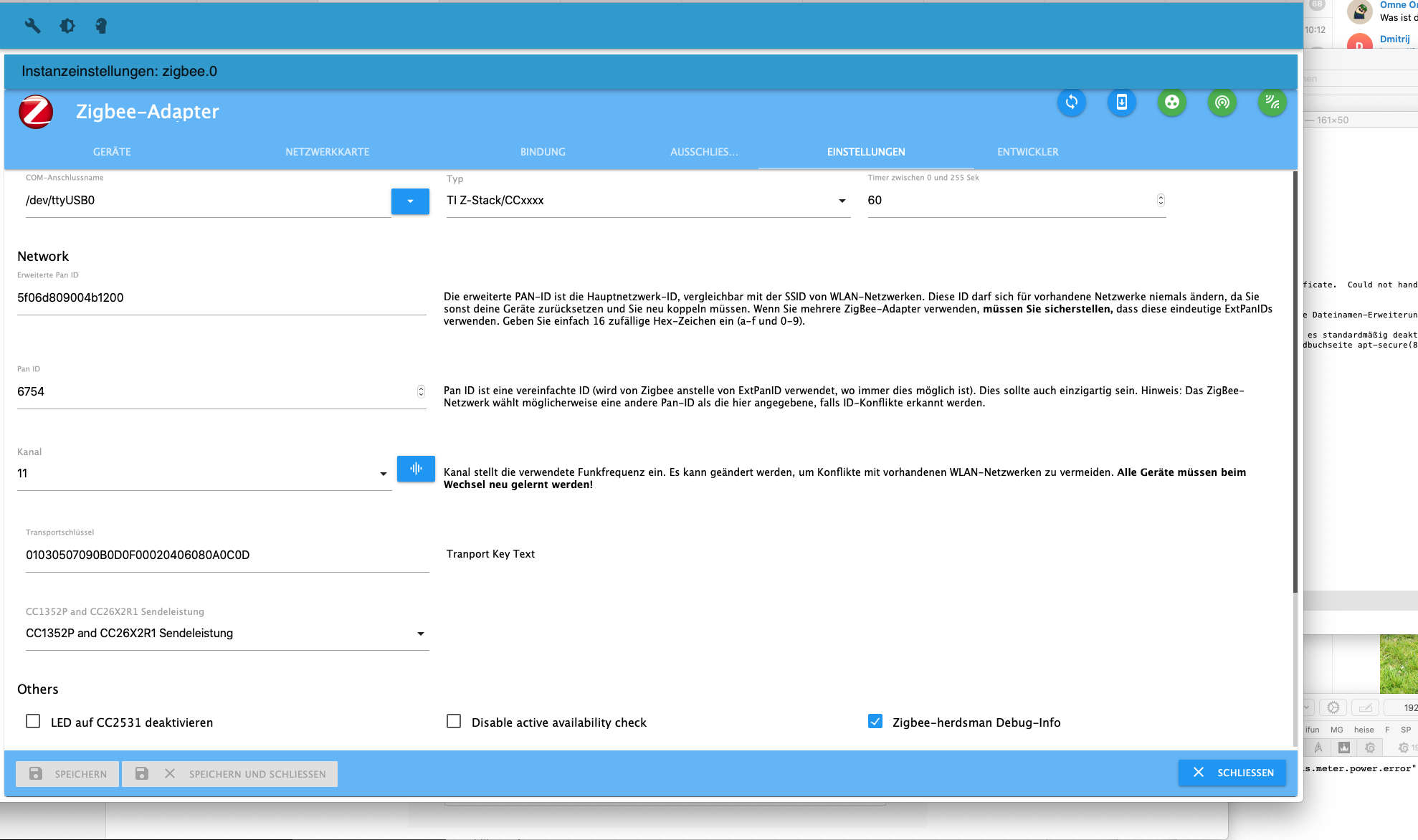Click the settings page vertical scrollbar
The height and width of the screenshot is (840, 1418).
[1295, 381]
